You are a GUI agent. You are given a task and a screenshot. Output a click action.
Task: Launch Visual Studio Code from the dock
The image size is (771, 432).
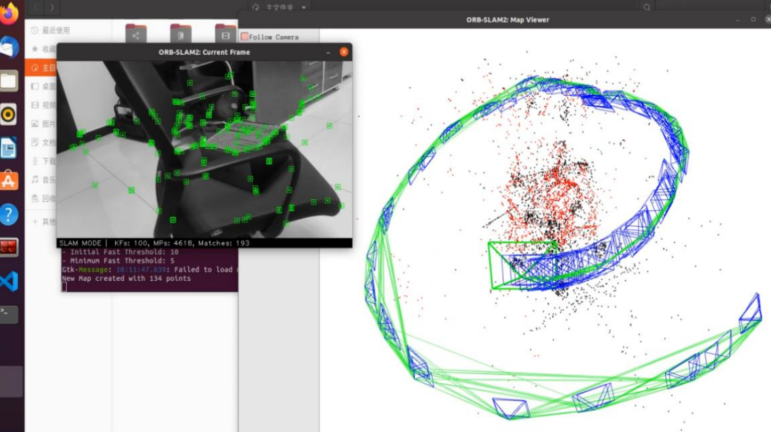click(9, 281)
